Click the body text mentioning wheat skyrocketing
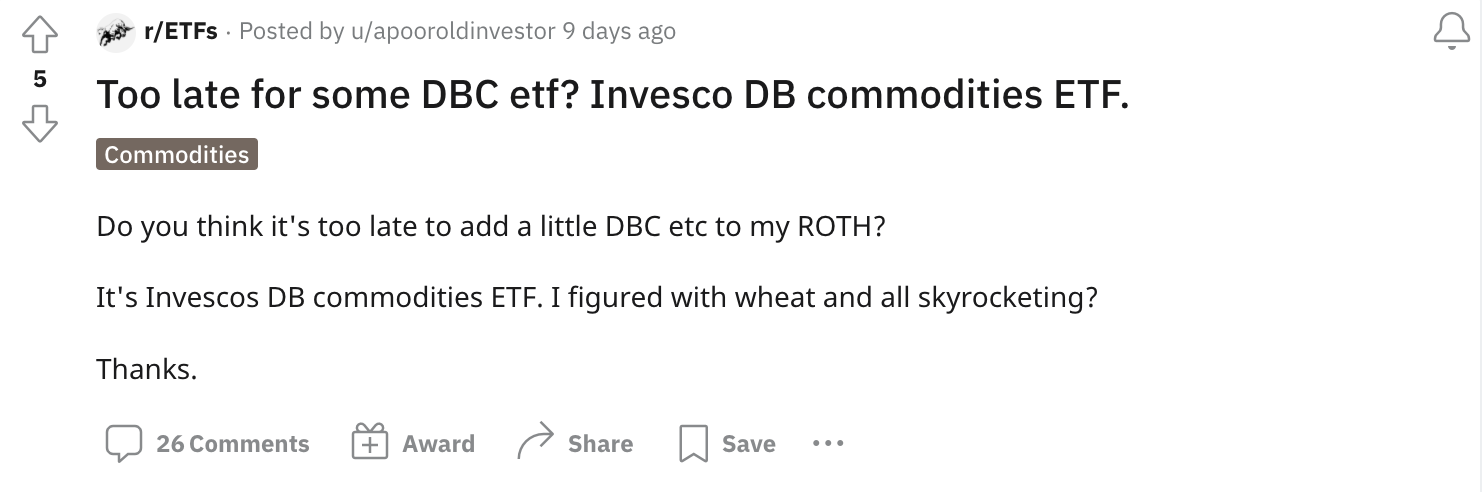This screenshot has height=492, width=1482. (596, 298)
